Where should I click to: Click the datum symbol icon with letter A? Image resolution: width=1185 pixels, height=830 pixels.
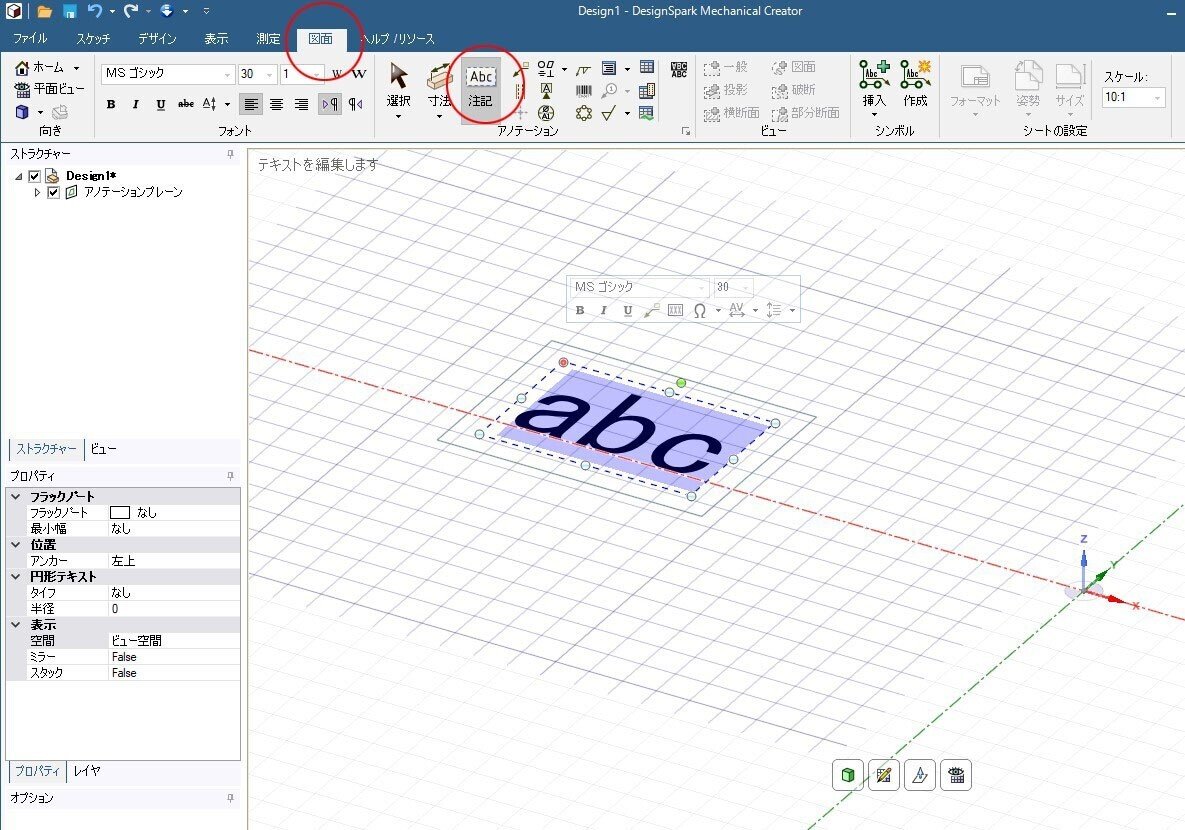(546, 91)
